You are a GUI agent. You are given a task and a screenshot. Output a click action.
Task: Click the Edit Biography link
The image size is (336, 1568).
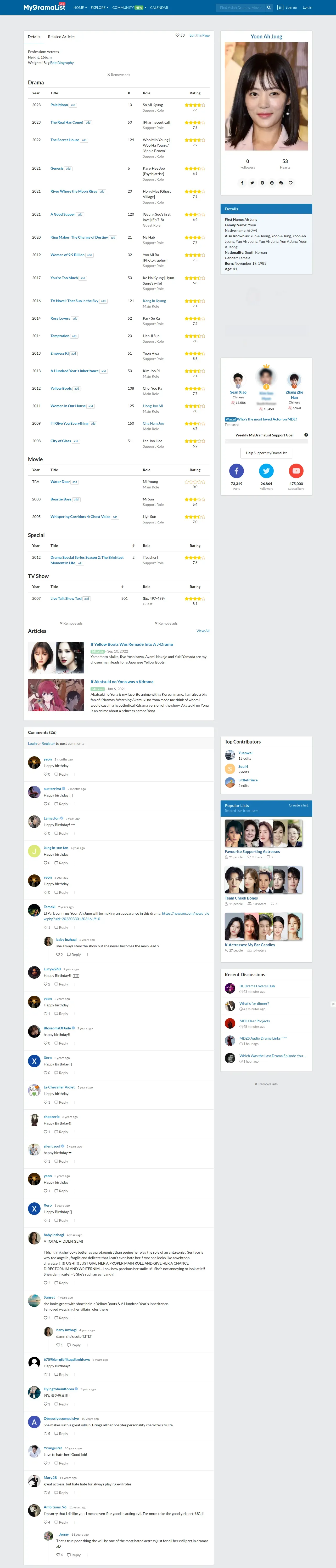(62, 63)
